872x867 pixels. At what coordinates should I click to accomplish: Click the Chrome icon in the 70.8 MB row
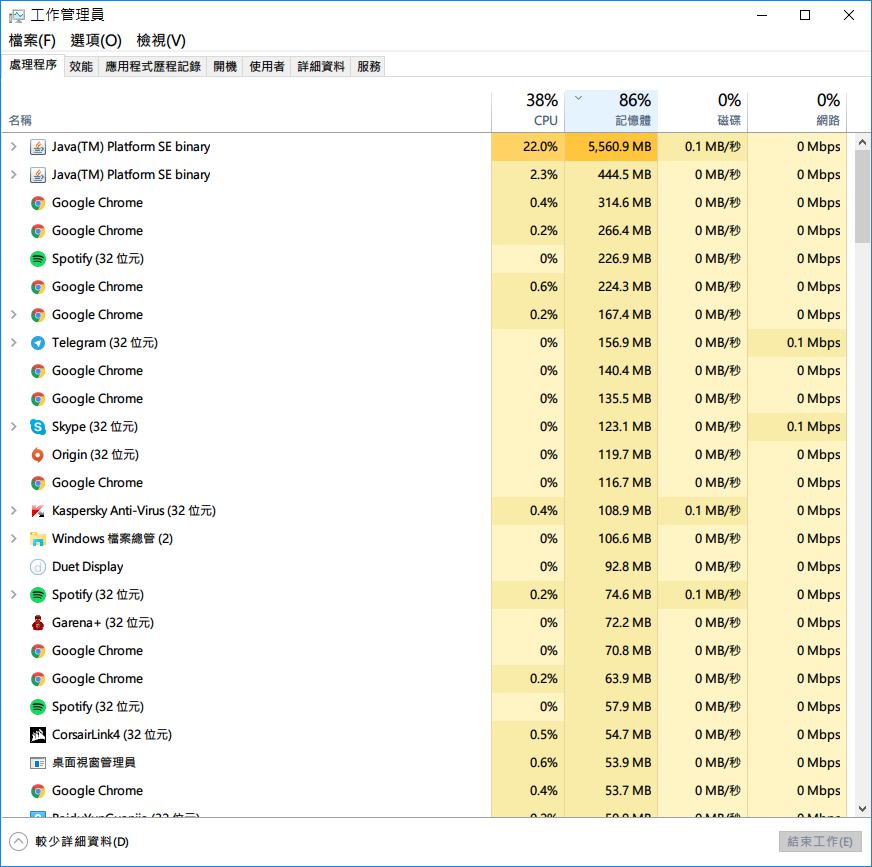pos(38,651)
